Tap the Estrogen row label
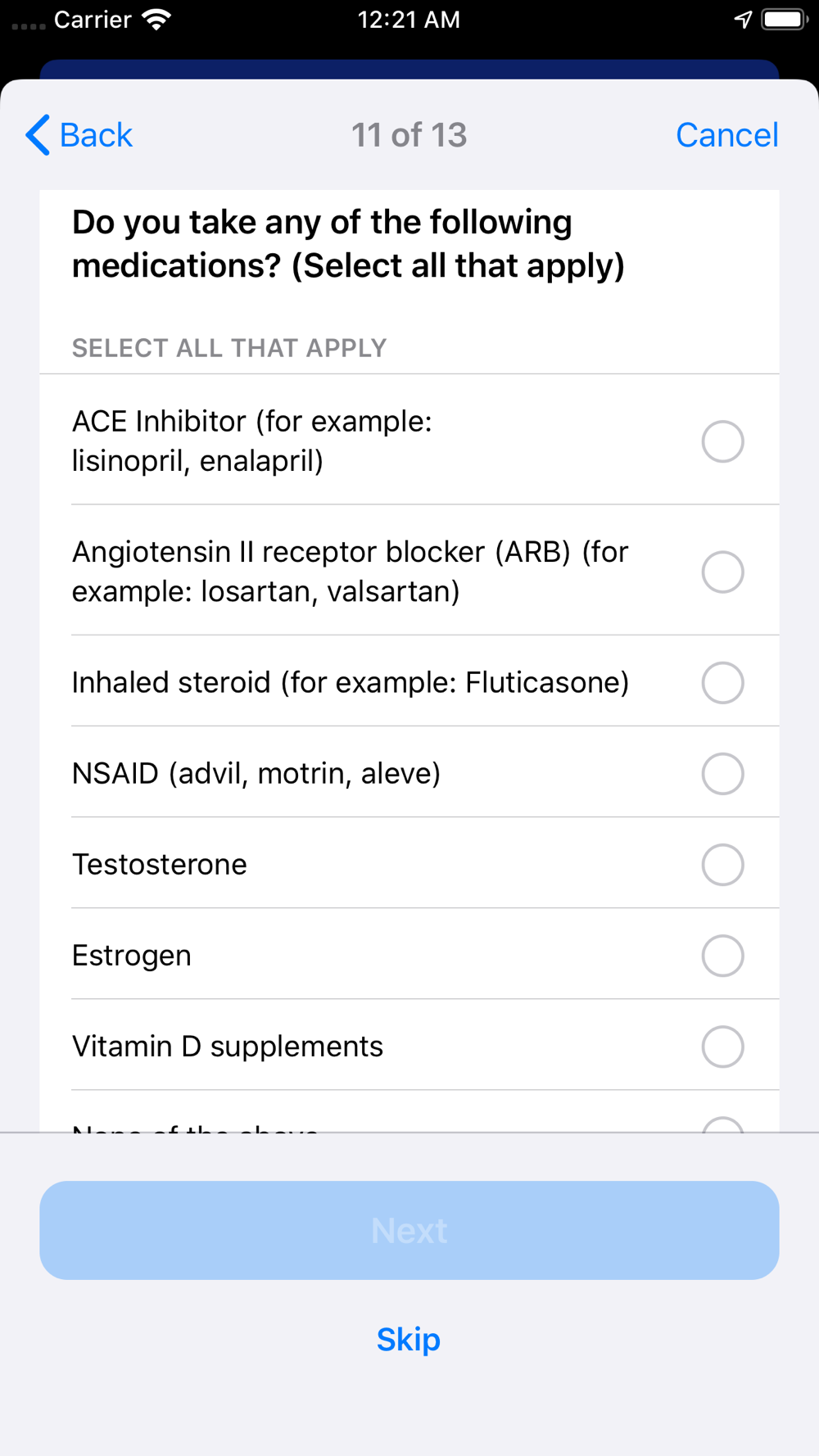The height and width of the screenshot is (1456, 819). [x=132, y=956]
